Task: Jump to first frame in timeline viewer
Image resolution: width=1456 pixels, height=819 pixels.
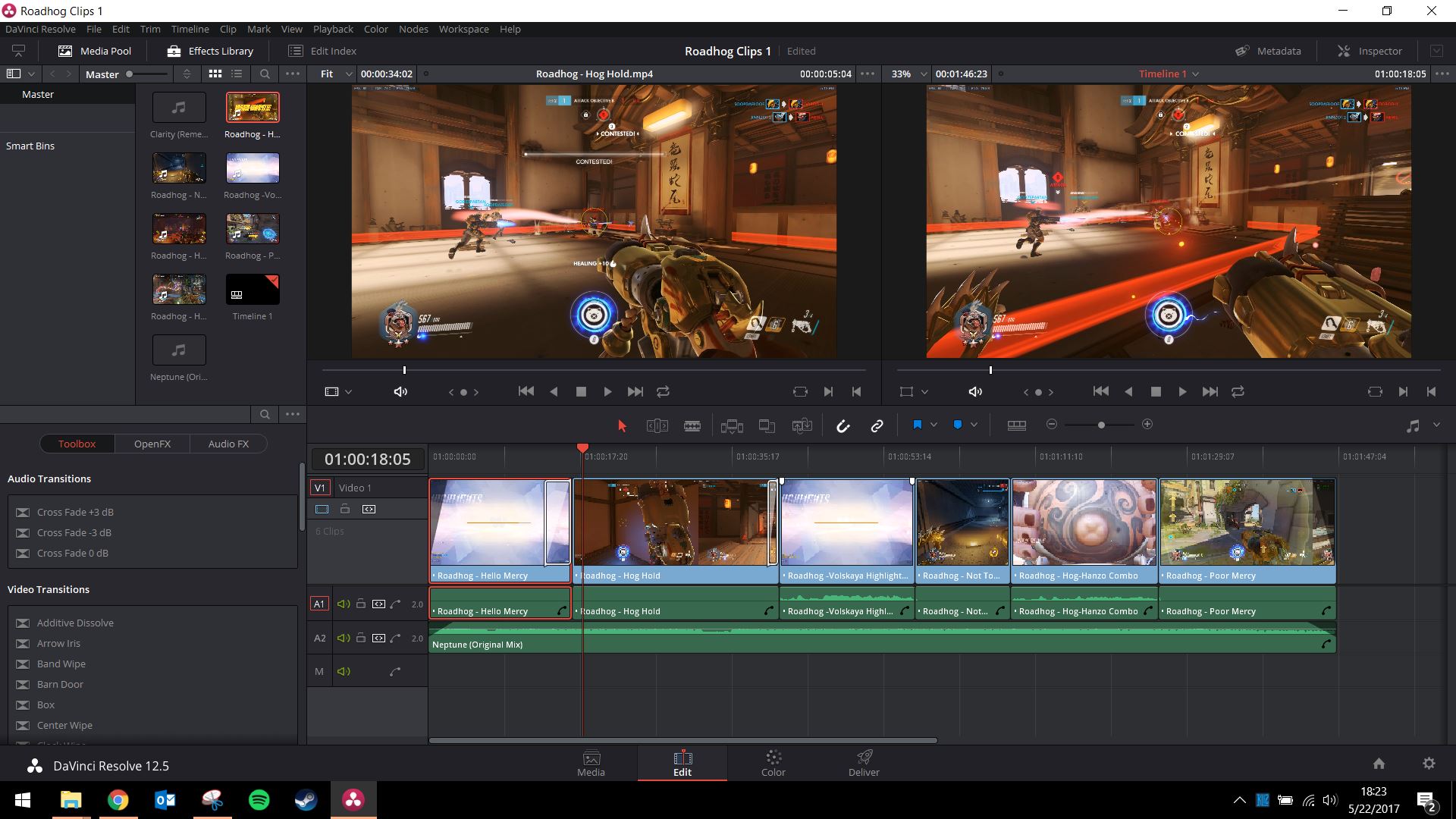Action: pyautogui.click(x=1100, y=391)
